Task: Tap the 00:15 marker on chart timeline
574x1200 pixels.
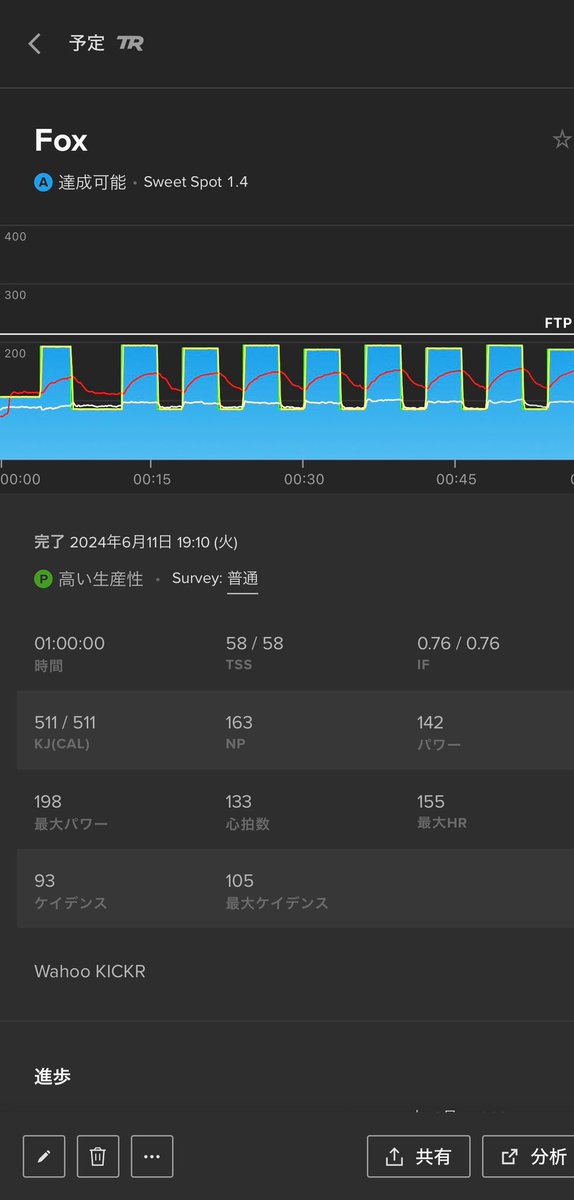Action: (x=152, y=479)
